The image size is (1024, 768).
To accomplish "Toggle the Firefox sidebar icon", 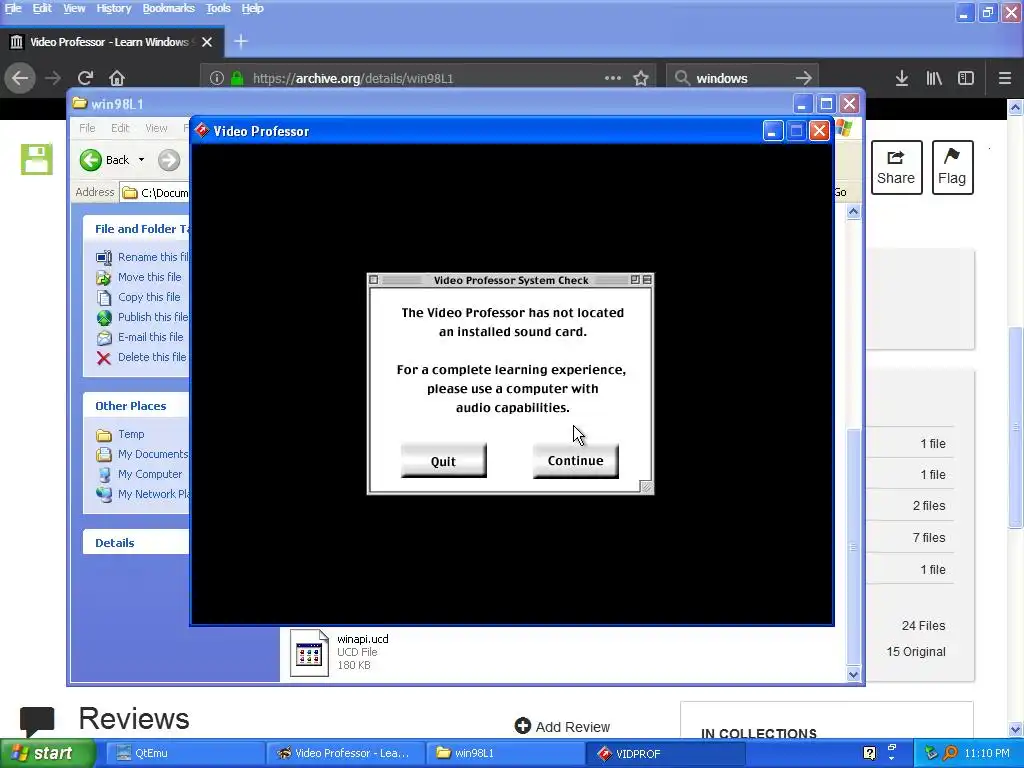I will pyautogui.click(x=966, y=78).
